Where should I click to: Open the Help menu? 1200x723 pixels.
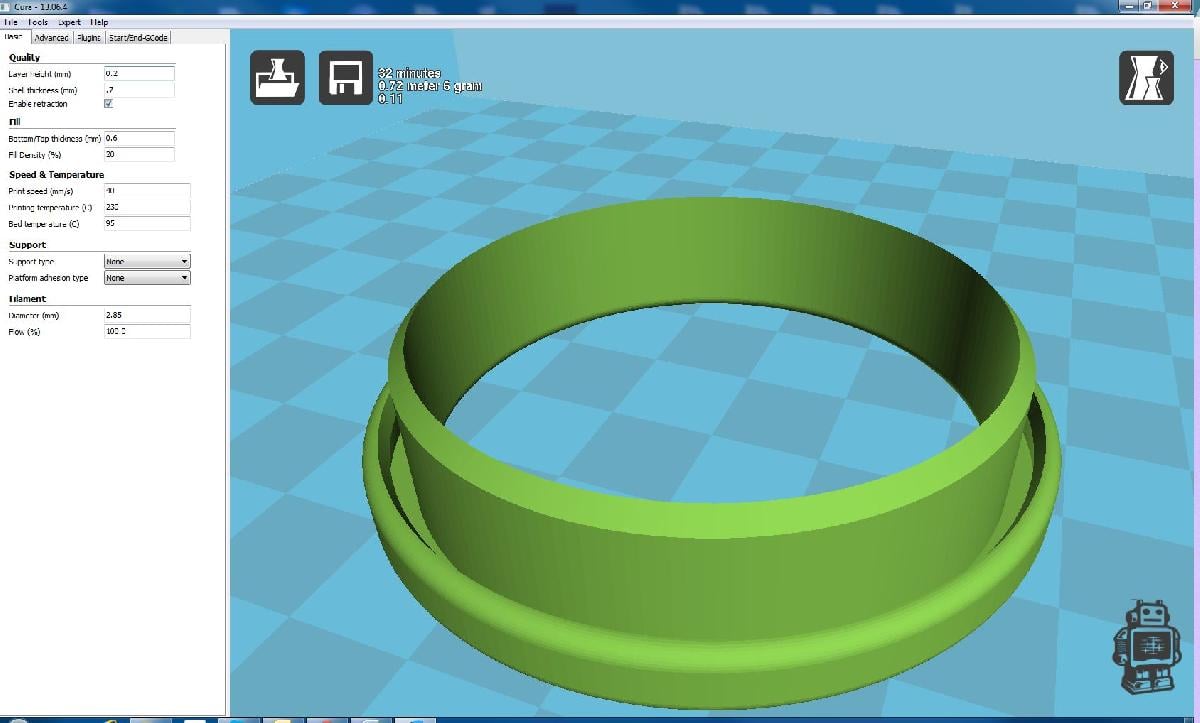coord(99,22)
